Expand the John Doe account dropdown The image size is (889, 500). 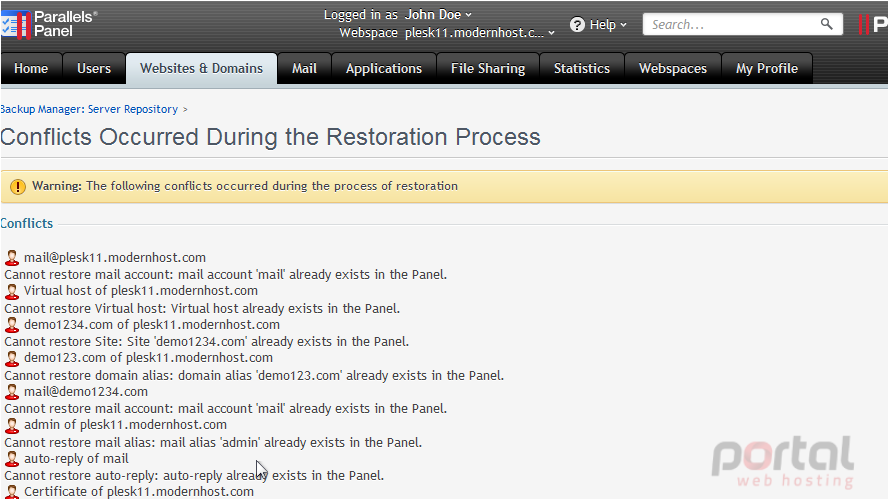(x=438, y=15)
